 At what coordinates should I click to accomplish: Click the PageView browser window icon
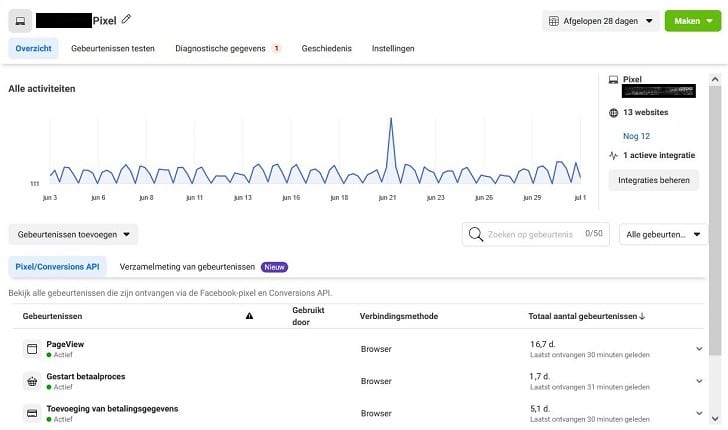(x=32, y=349)
